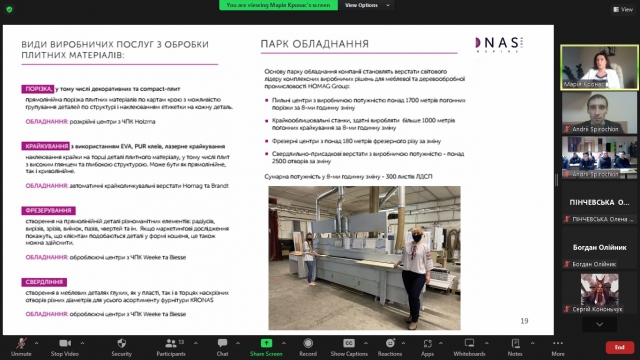640x360 pixels.
Task: Open audio options arrow next to Unmute
Action: 36,344
